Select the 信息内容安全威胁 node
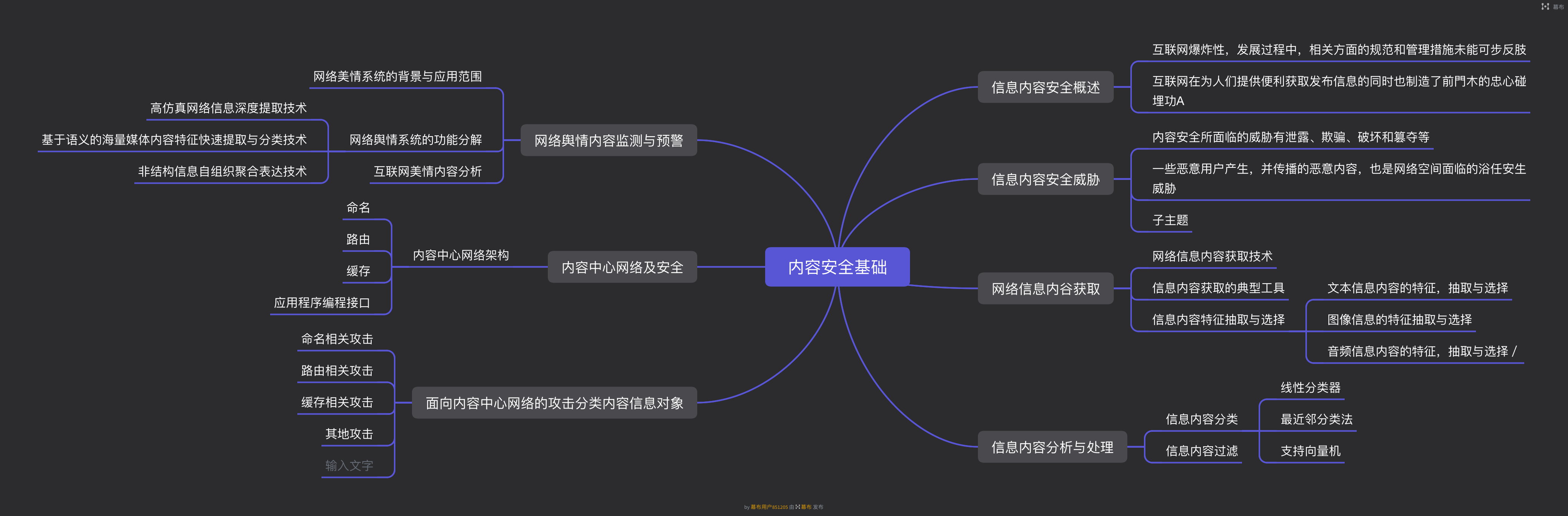This screenshot has height=516, width=1568. pos(1045,180)
